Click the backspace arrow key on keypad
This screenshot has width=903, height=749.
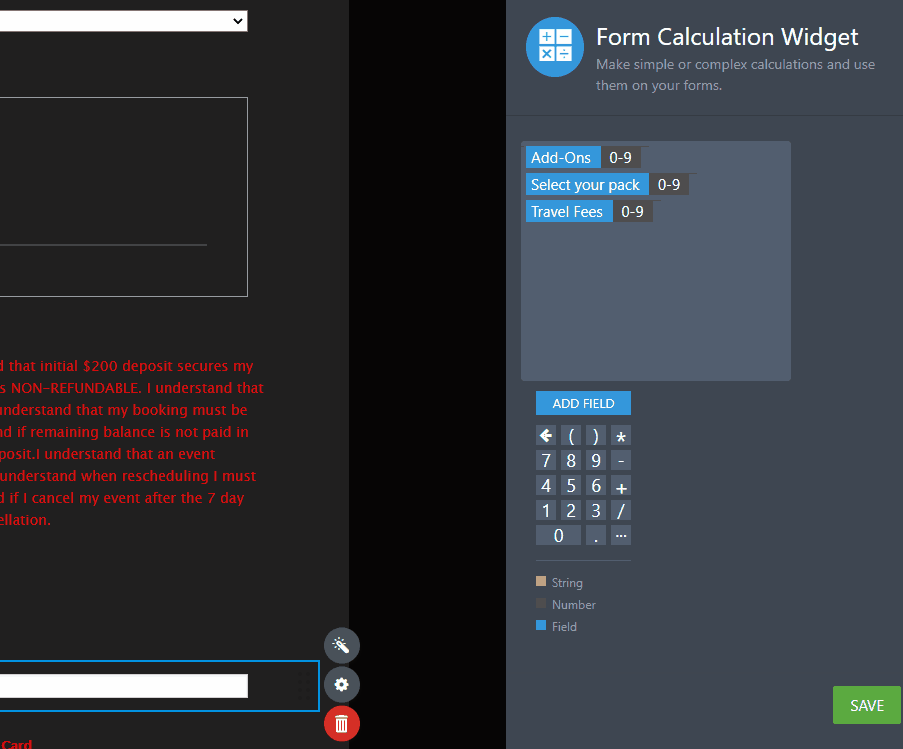pyautogui.click(x=545, y=435)
